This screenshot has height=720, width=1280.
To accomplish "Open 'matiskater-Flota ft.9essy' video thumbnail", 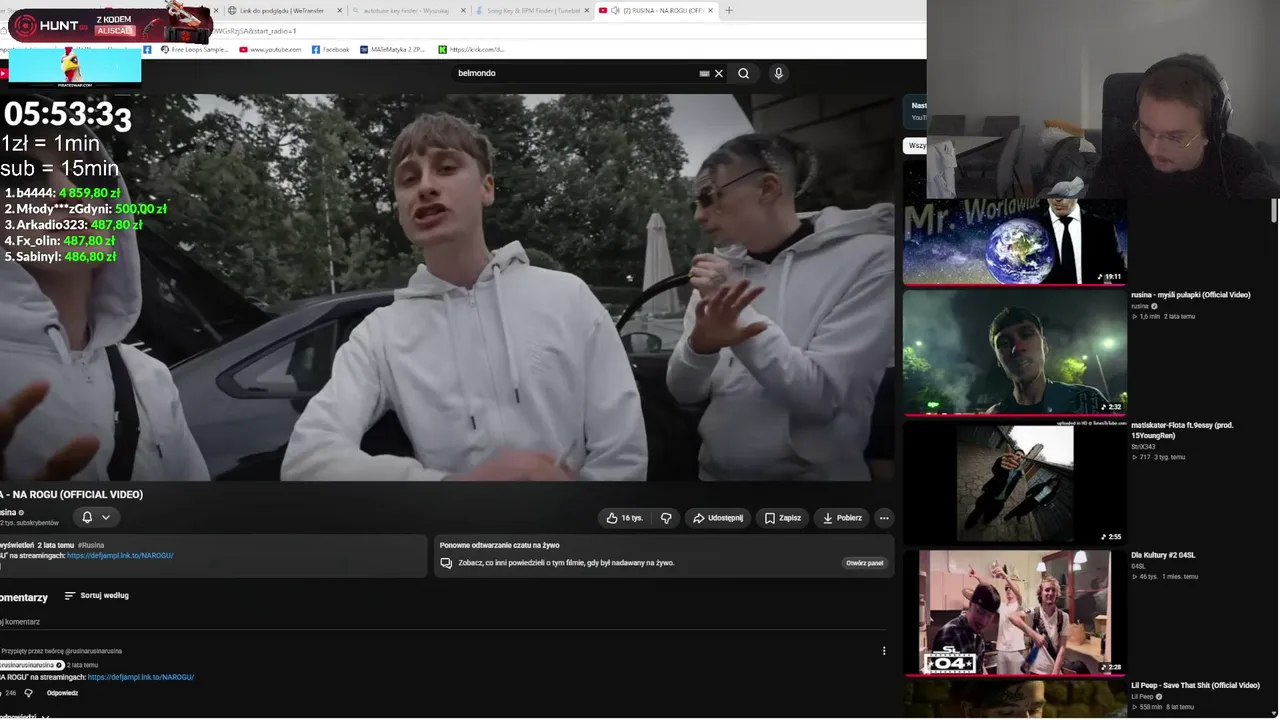I will pyautogui.click(x=1015, y=483).
